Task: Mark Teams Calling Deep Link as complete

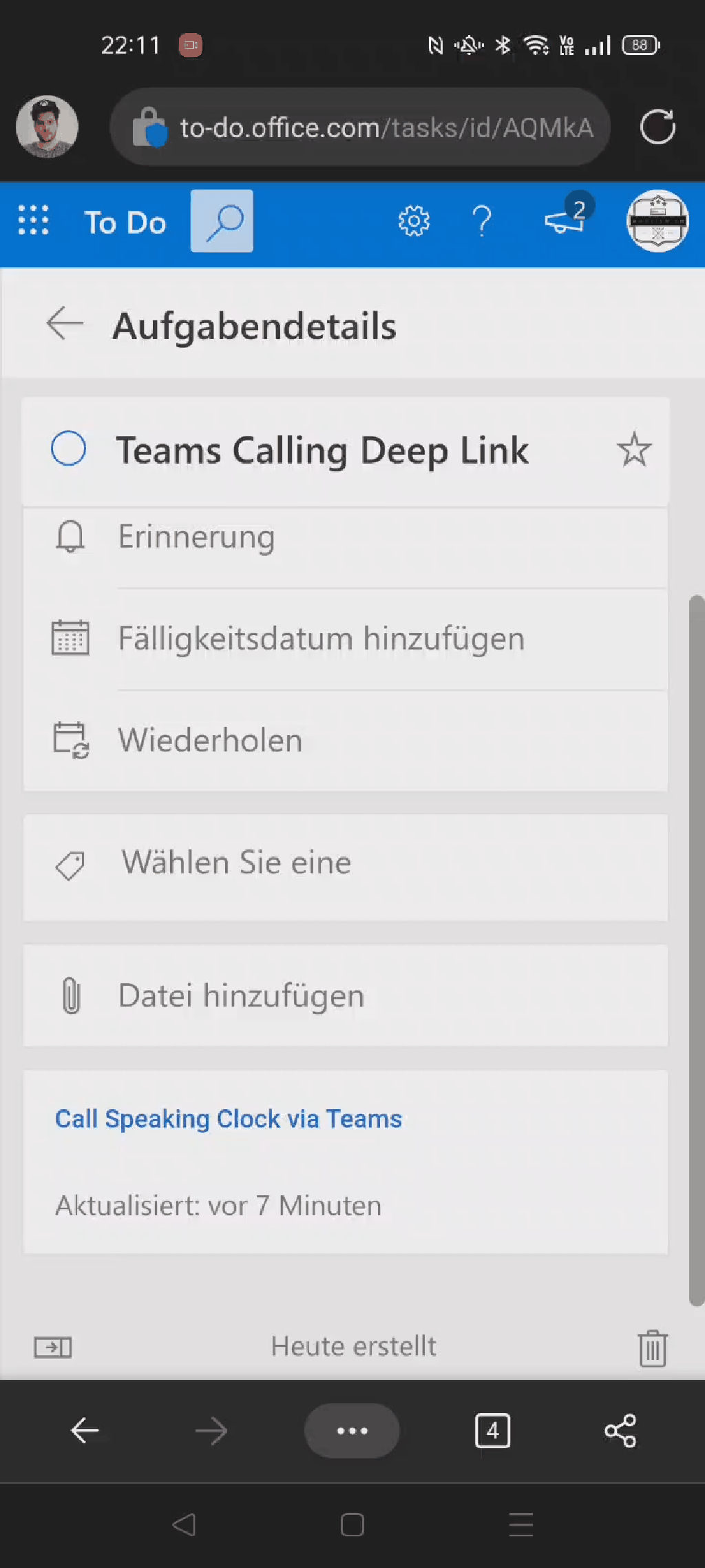Action: (68, 449)
